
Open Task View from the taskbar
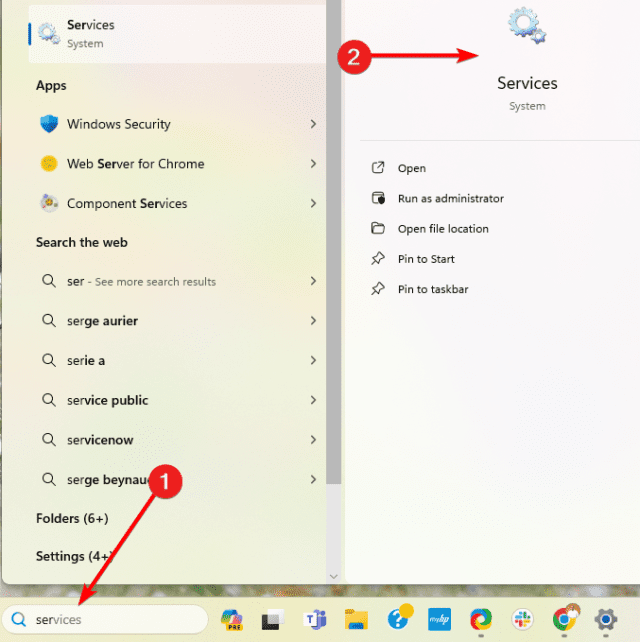[x=272, y=619]
